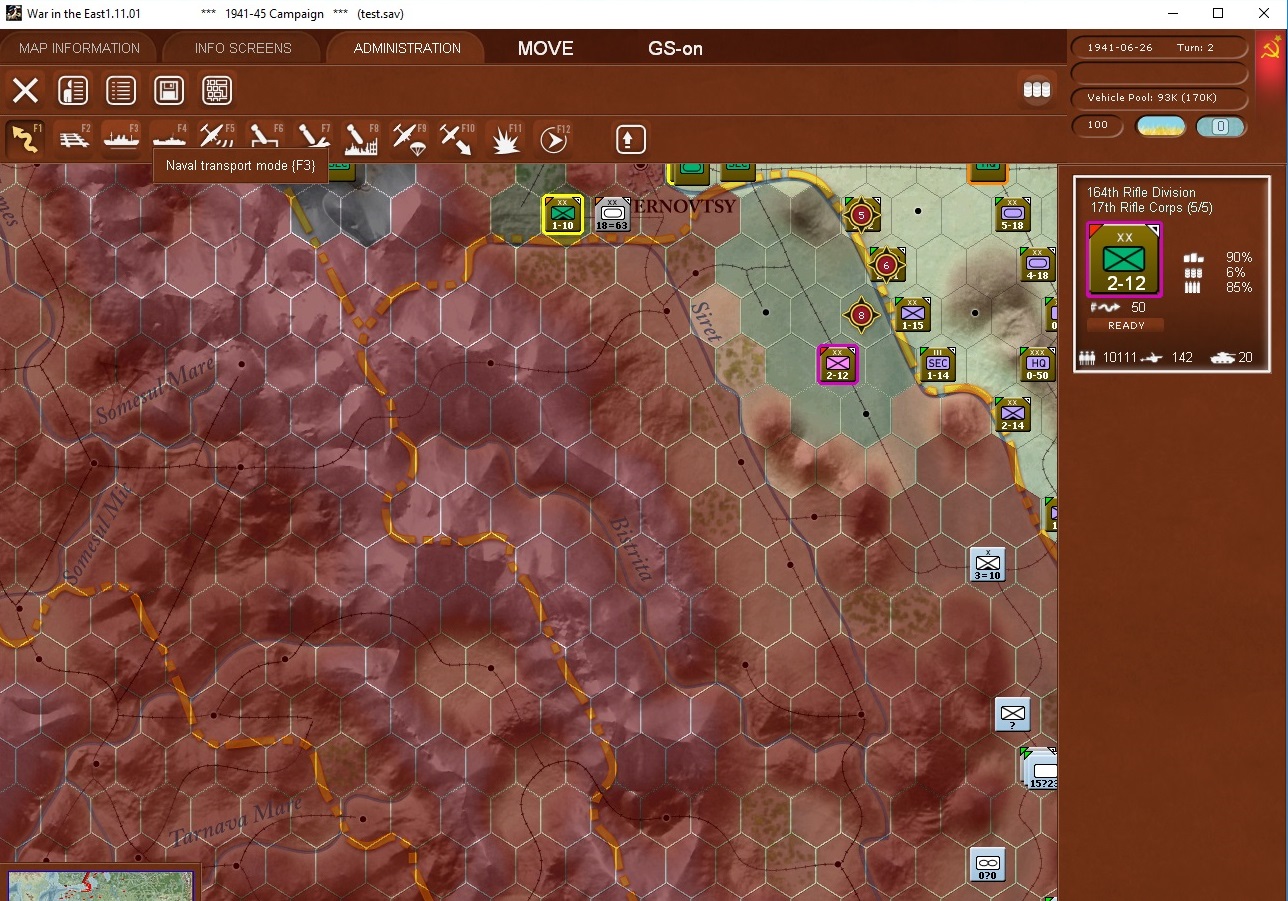
Task: Select the SEC 1-14 unit counter
Action: click(937, 365)
